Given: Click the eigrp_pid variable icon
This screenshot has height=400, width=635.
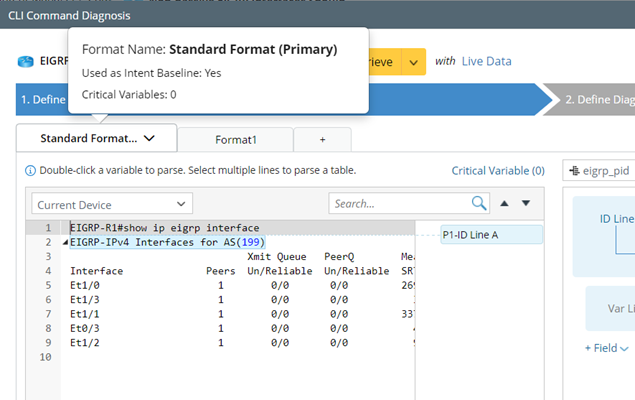Looking at the screenshot, I should (x=574, y=171).
